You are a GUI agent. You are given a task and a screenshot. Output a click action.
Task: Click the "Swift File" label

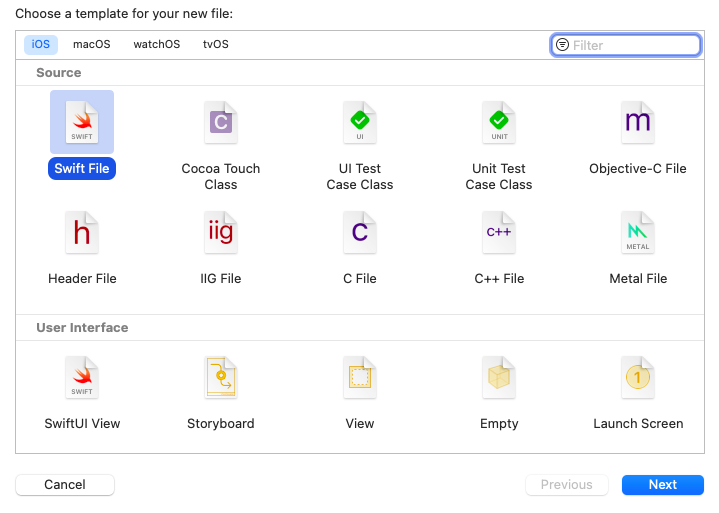pos(82,169)
